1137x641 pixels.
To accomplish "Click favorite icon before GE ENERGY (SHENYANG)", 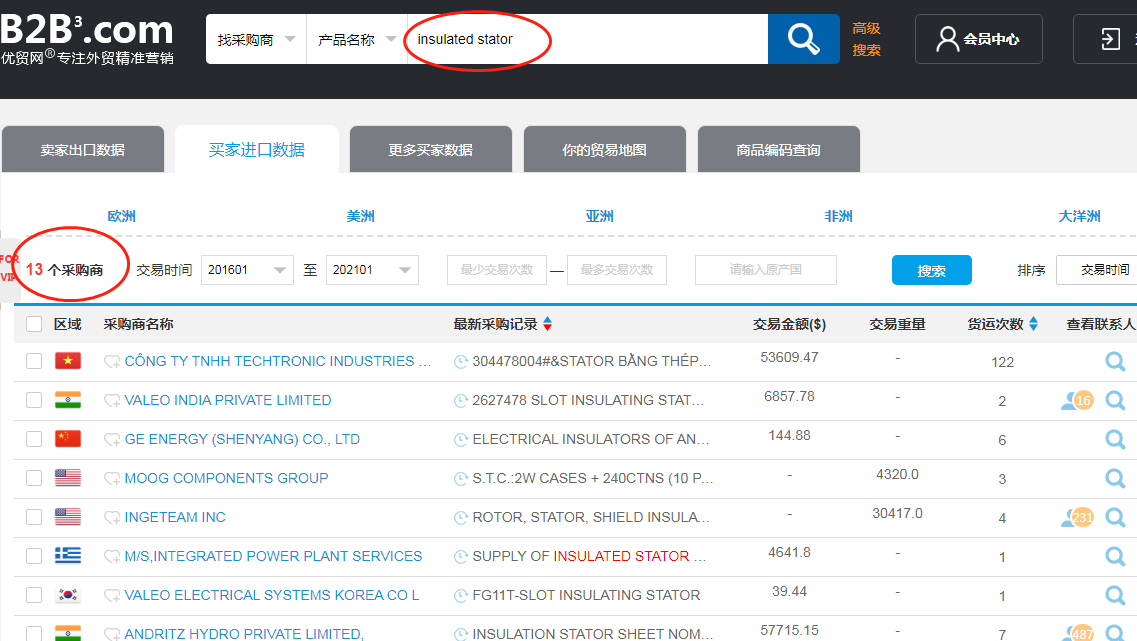I will (x=112, y=440).
